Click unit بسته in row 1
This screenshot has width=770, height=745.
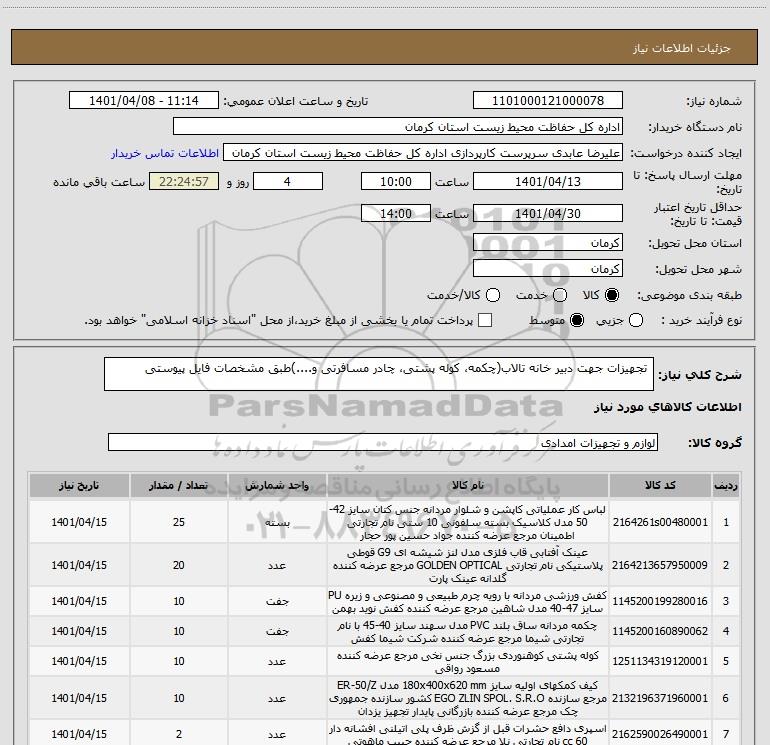pyautogui.click(x=277, y=523)
